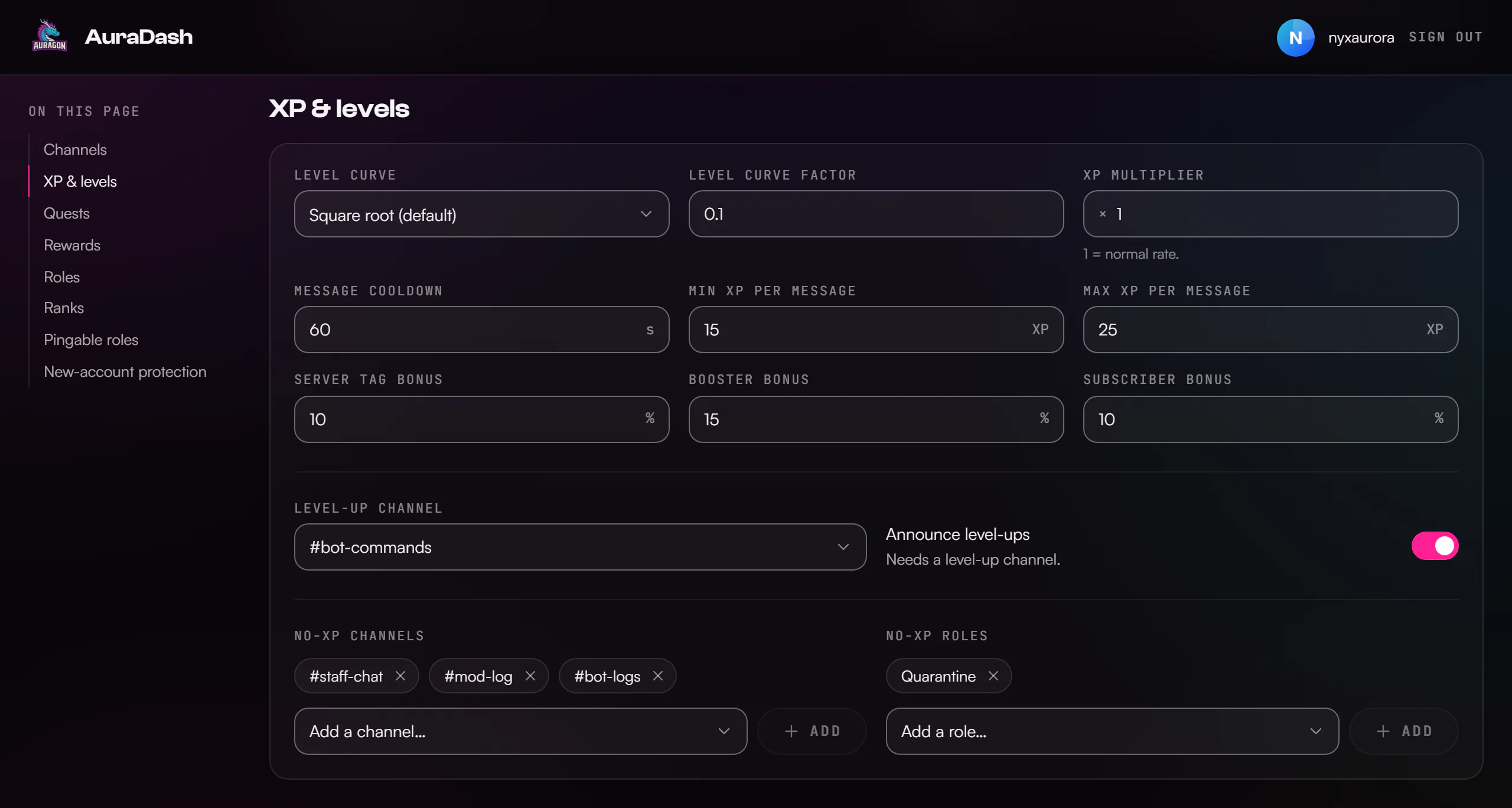
Task: Remove the #mod-log chip
Action: (x=530, y=676)
